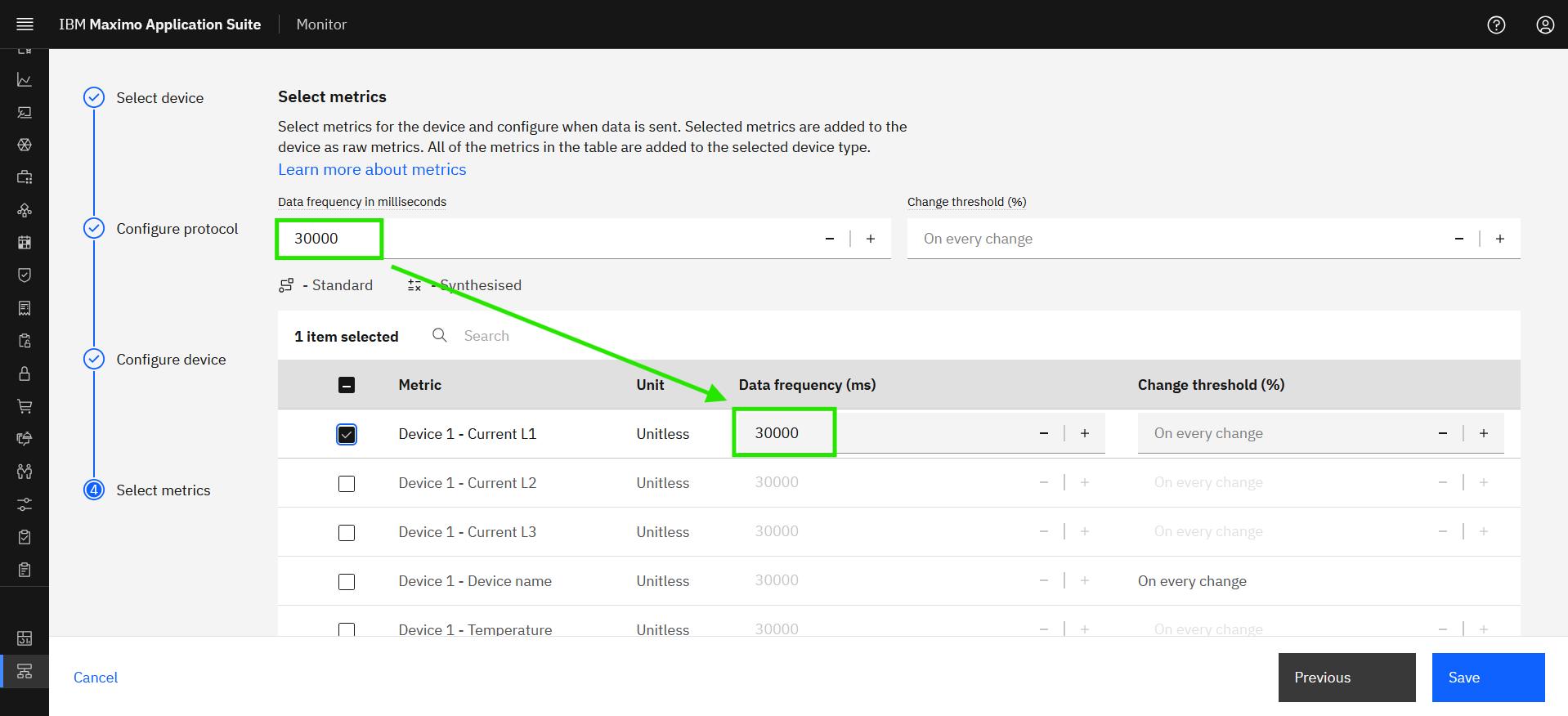
Task: Increase Current L1 data frequency with plus
Action: tap(1085, 433)
